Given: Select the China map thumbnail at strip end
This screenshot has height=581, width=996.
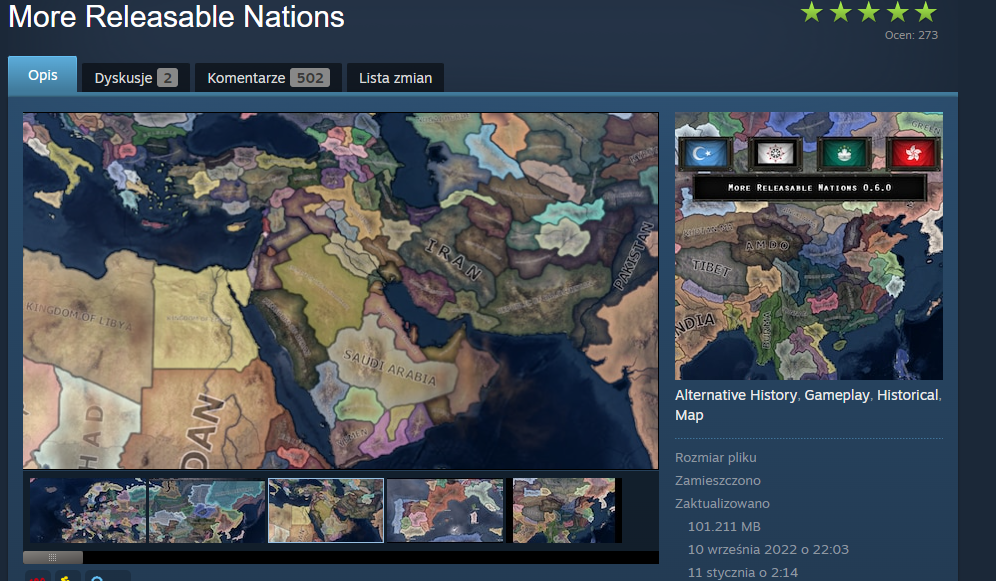Looking at the screenshot, I should click(564, 511).
